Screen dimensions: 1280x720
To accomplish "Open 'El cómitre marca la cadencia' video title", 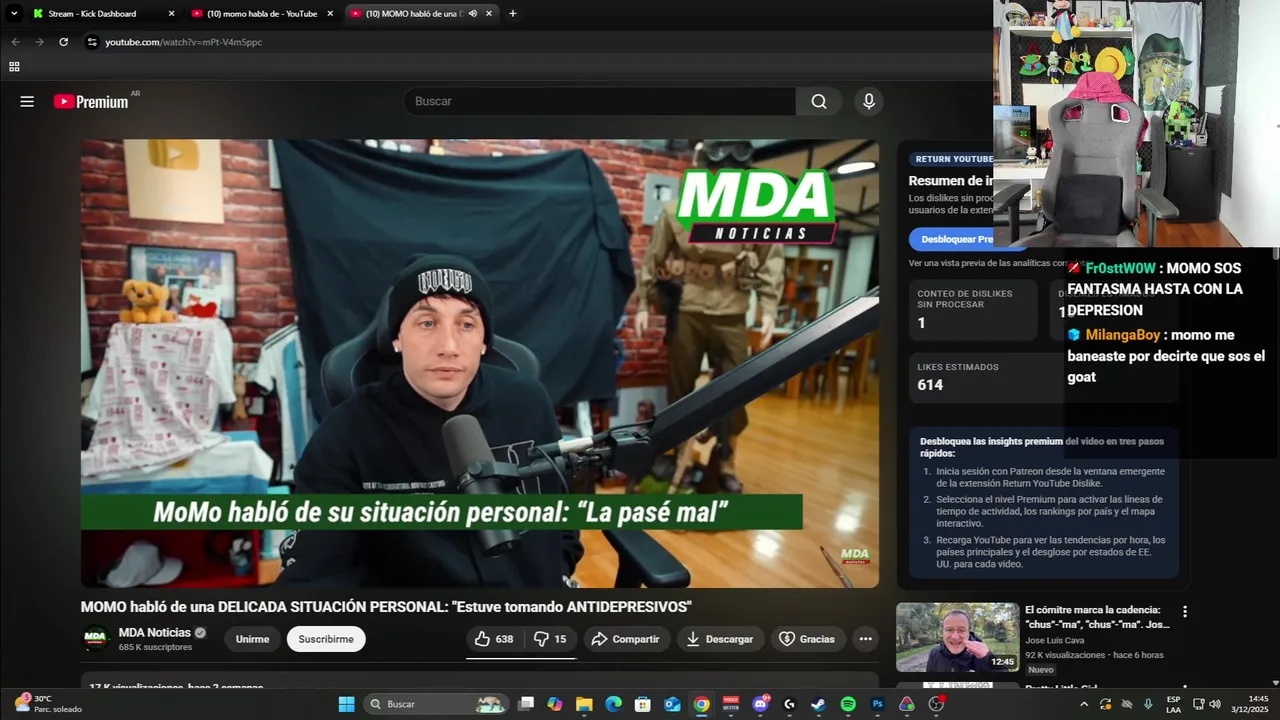I will point(1097,617).
